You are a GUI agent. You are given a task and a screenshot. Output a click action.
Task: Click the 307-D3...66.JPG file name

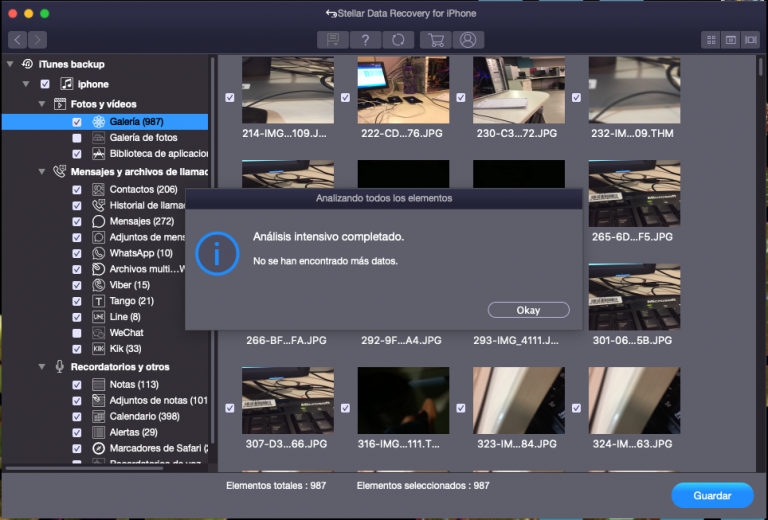286,444
